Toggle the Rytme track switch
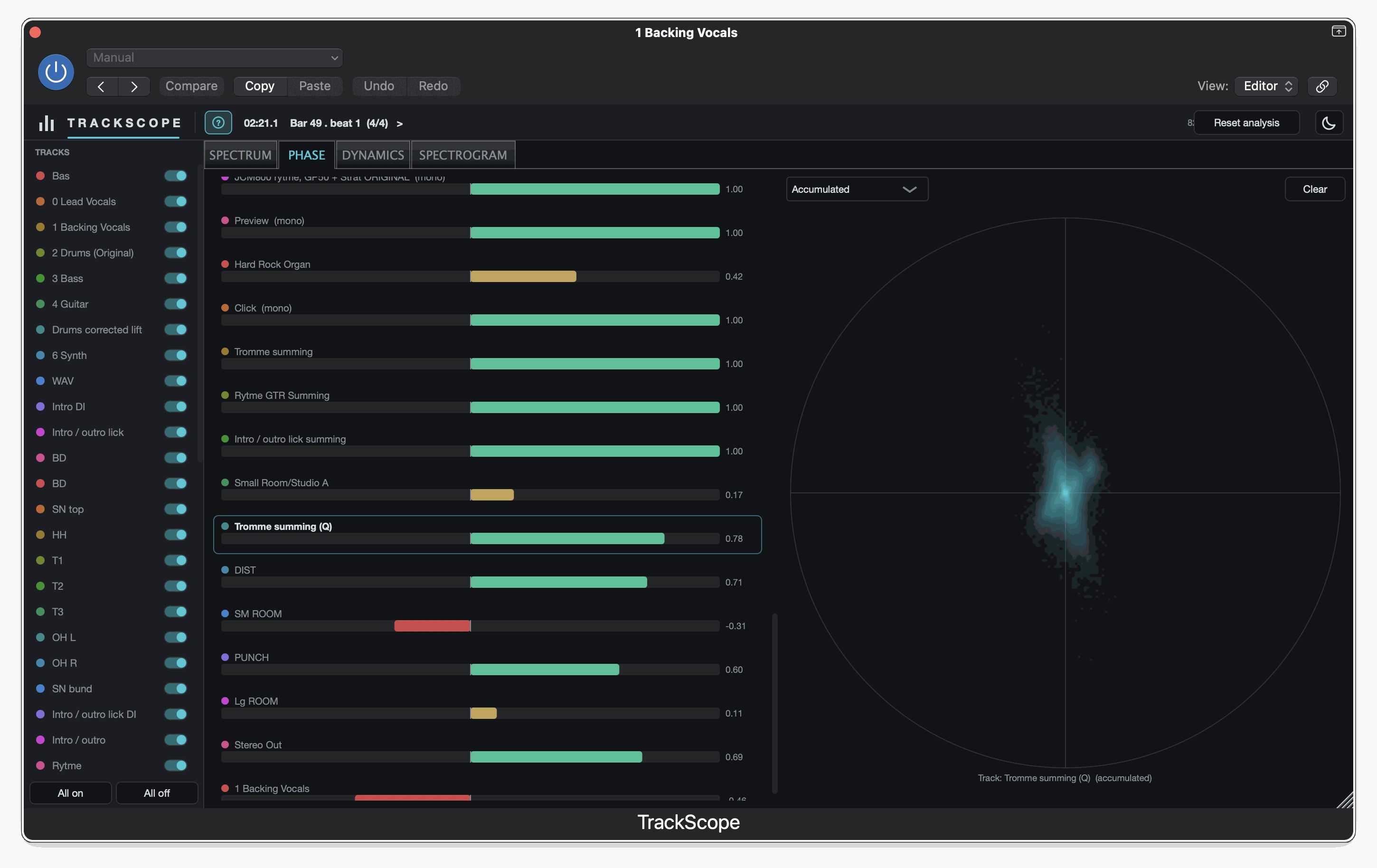 pos(176,765)
